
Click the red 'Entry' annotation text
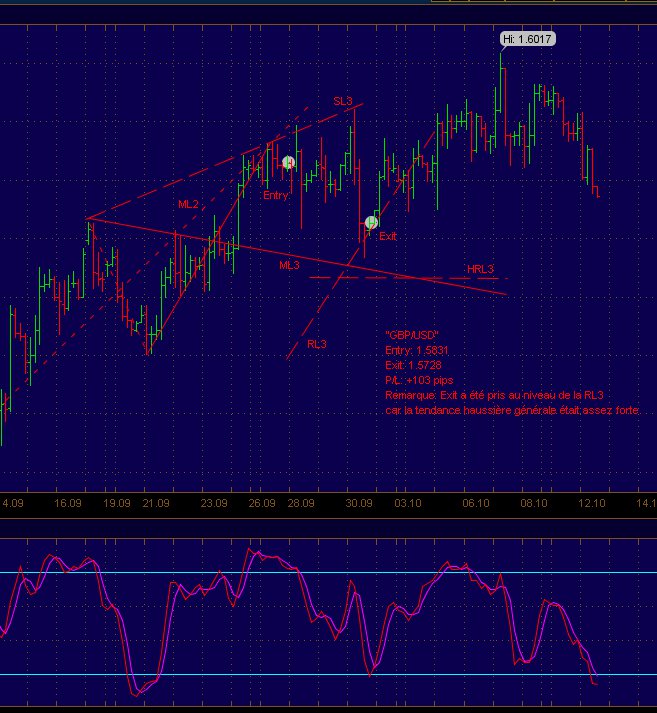point(276,196)
